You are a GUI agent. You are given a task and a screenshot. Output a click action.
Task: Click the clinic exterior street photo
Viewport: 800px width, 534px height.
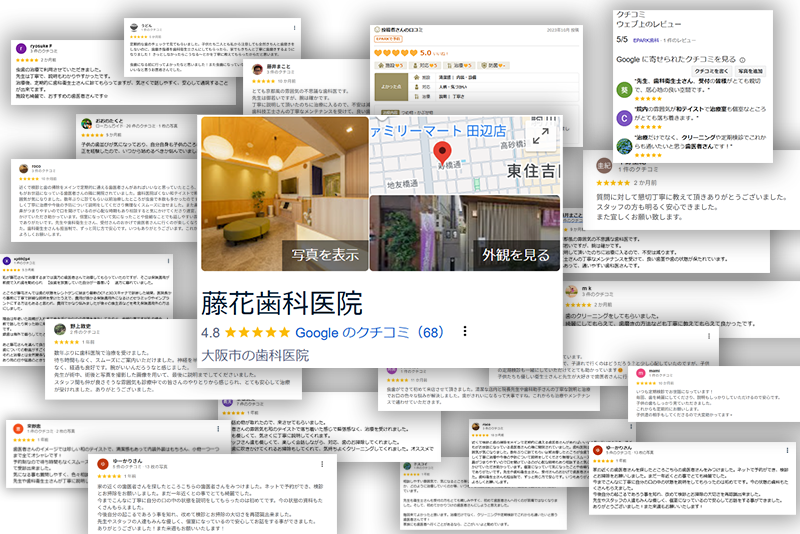pyautogui.click(x=464, y=233)
